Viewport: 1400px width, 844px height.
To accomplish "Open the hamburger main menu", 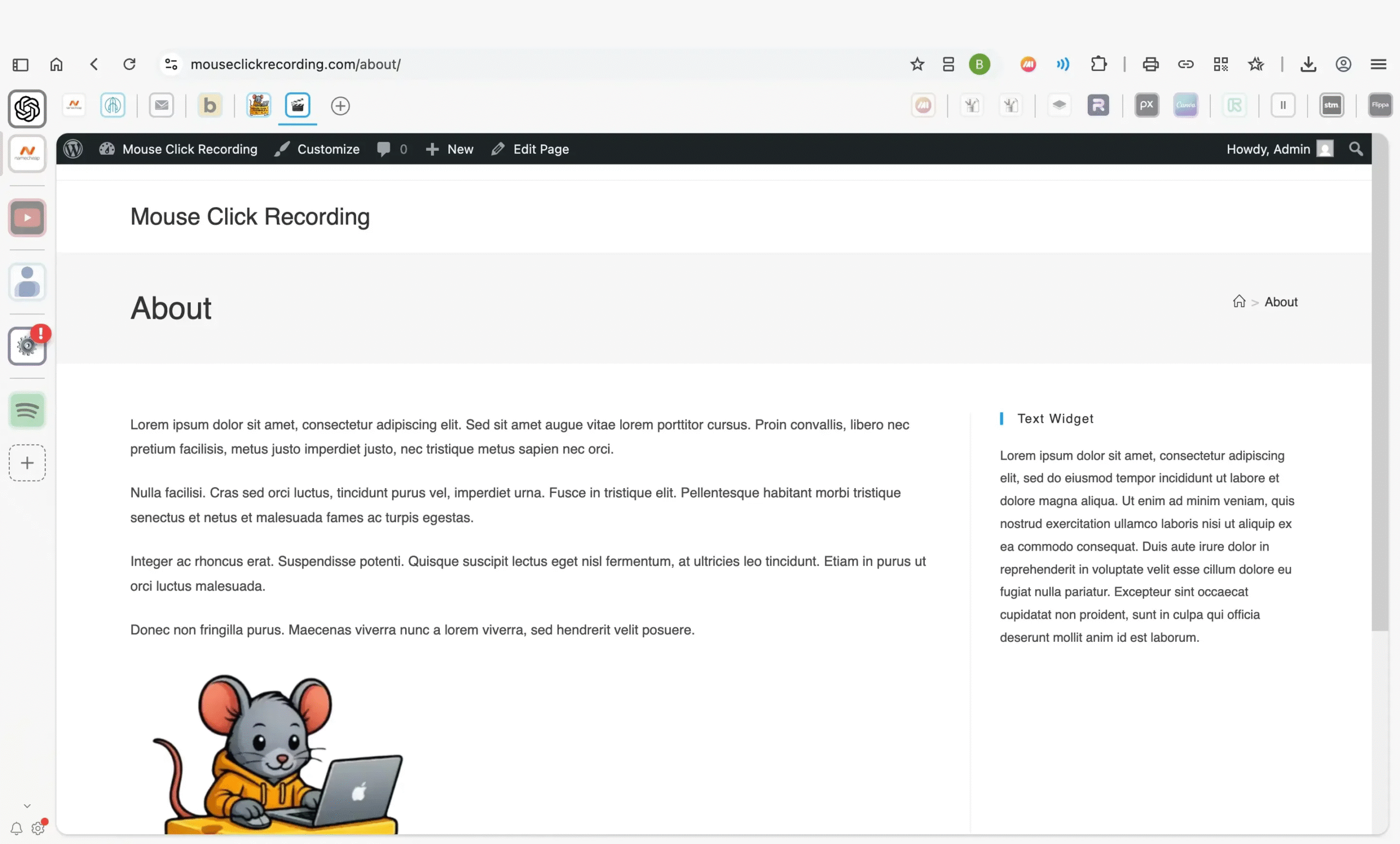I will pos(1378,64).
